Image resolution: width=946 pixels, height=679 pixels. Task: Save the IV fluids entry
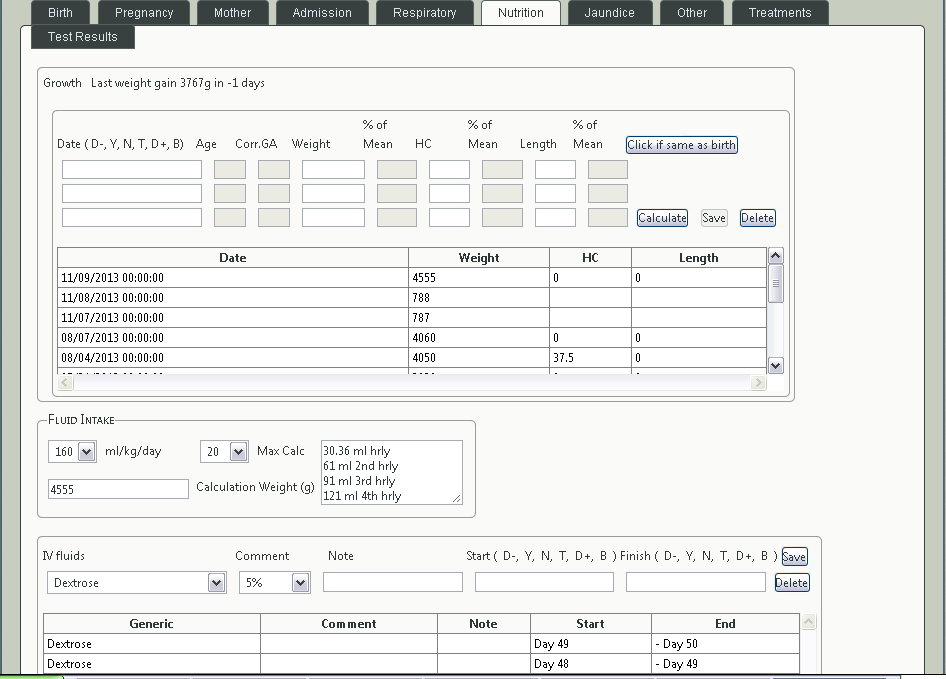tap(794, 557)
